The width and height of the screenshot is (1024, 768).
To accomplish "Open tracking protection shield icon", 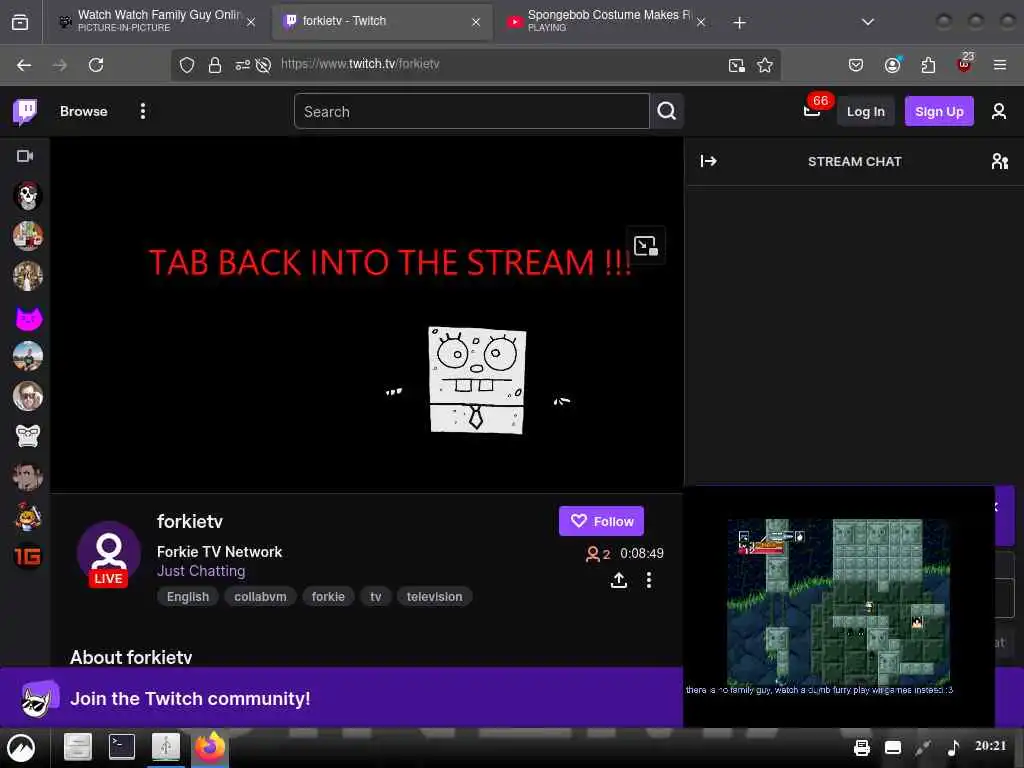I will click(x=187, y=65).
